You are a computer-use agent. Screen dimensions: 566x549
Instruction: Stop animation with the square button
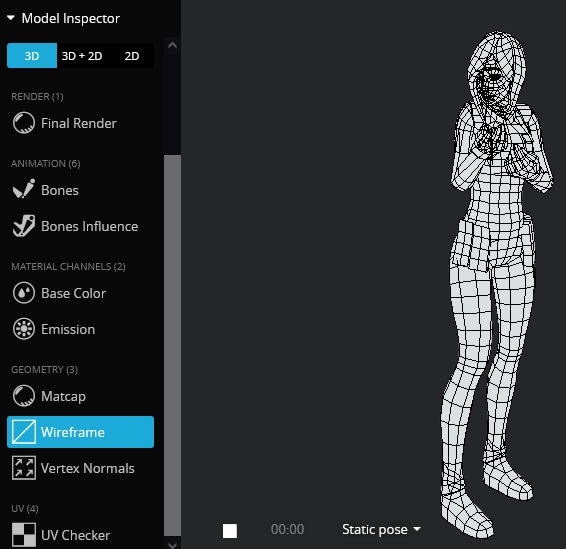[x=230, y=531]
